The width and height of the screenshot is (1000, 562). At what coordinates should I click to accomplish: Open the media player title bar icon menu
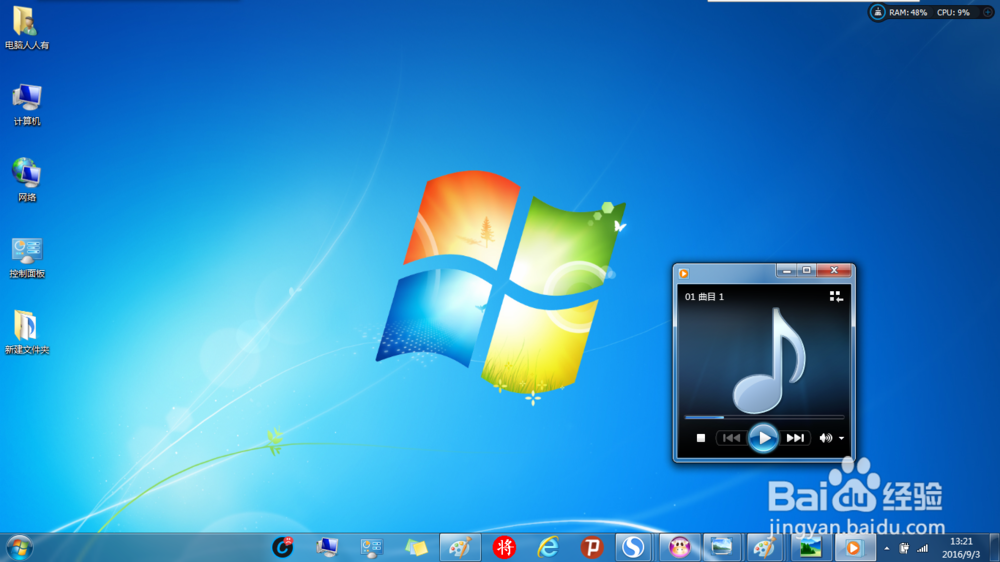[x=684, y=274]
